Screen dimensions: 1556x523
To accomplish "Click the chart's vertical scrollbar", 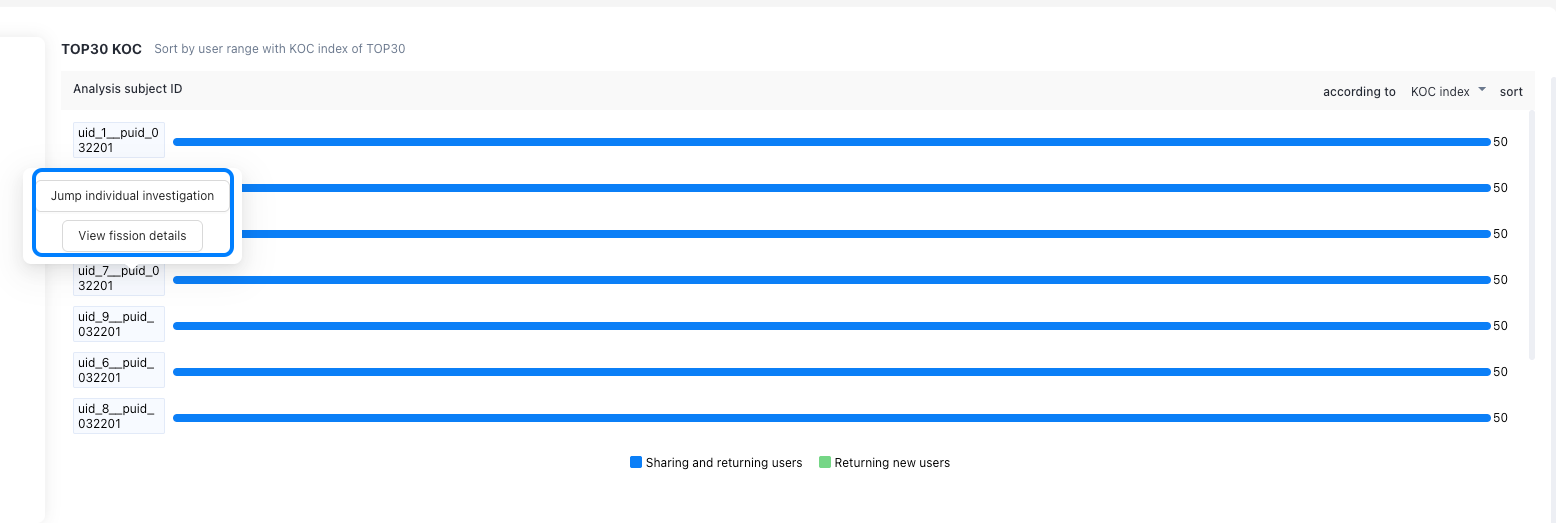I will click(1532, 235).
